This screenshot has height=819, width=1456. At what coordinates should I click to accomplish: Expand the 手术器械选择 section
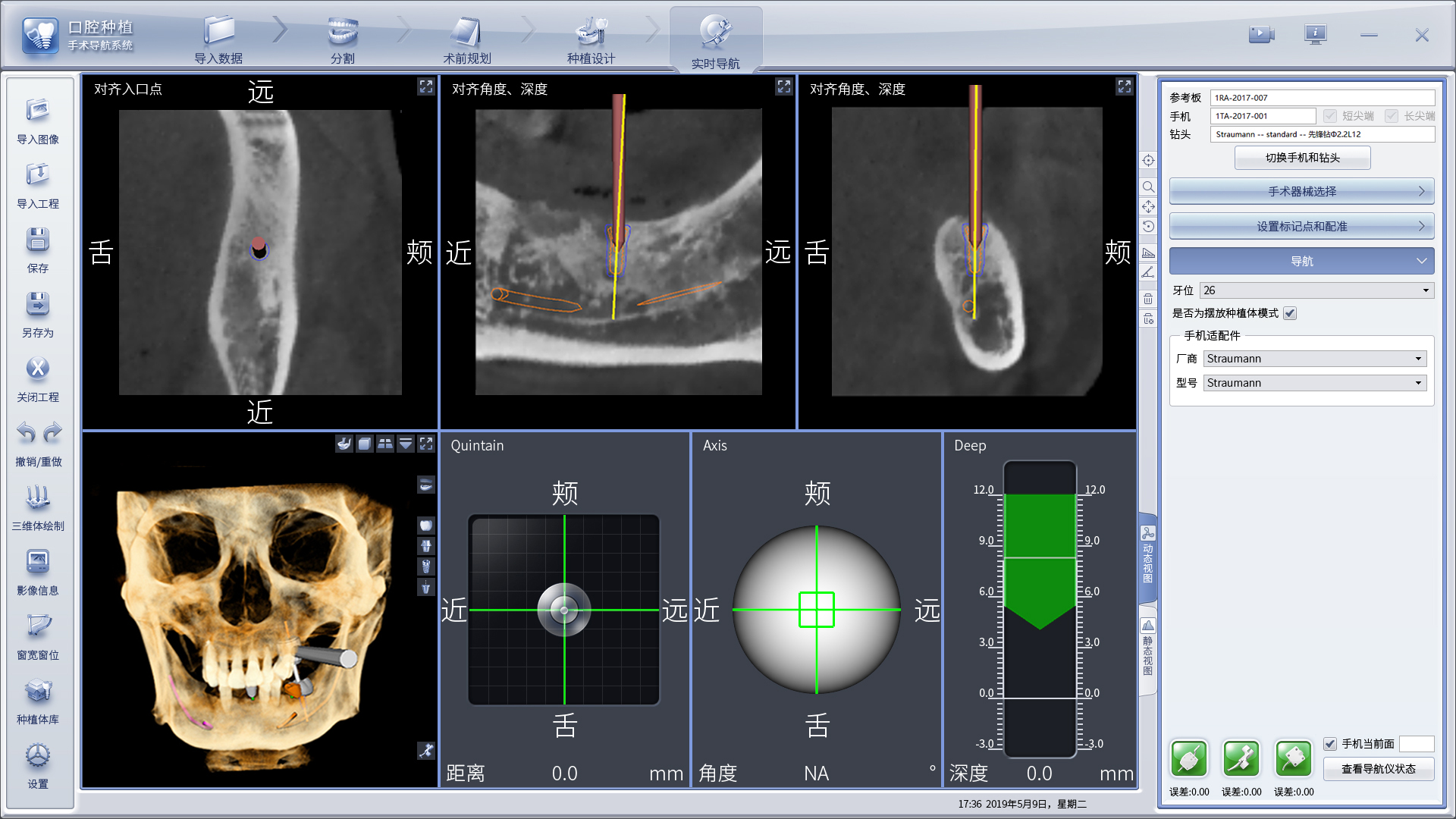tap(1301, 191)
